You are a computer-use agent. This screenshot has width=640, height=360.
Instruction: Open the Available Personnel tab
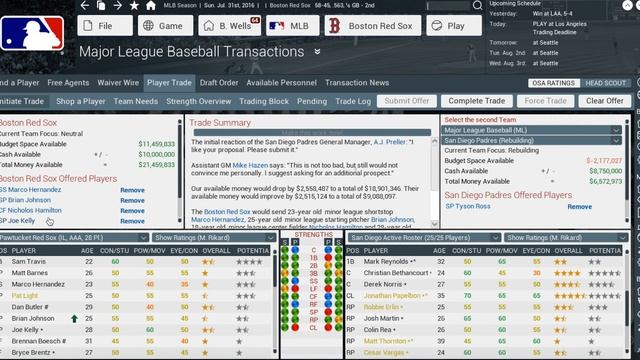pyautogui.click(x=282, y=83)
